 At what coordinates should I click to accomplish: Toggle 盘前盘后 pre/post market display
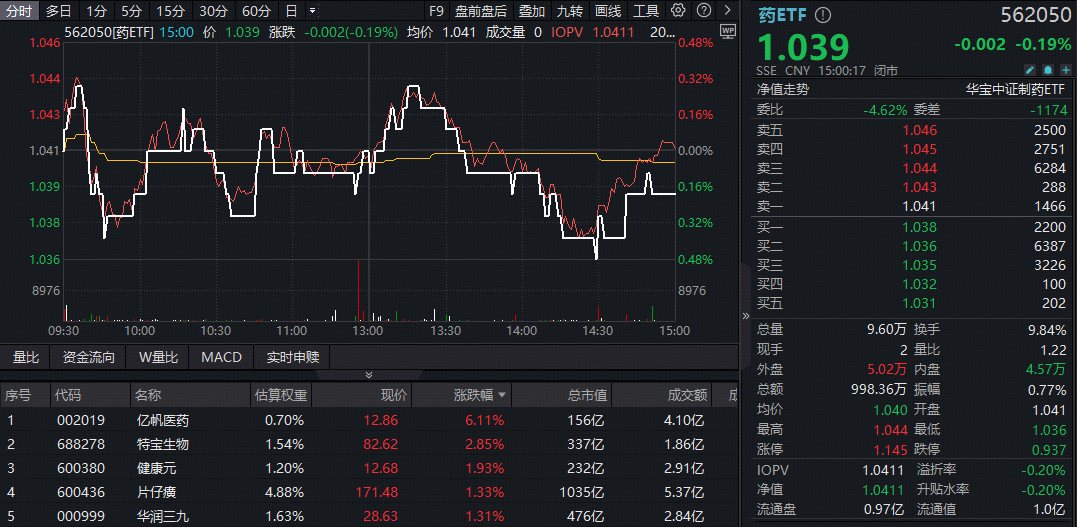pos(480,11)
